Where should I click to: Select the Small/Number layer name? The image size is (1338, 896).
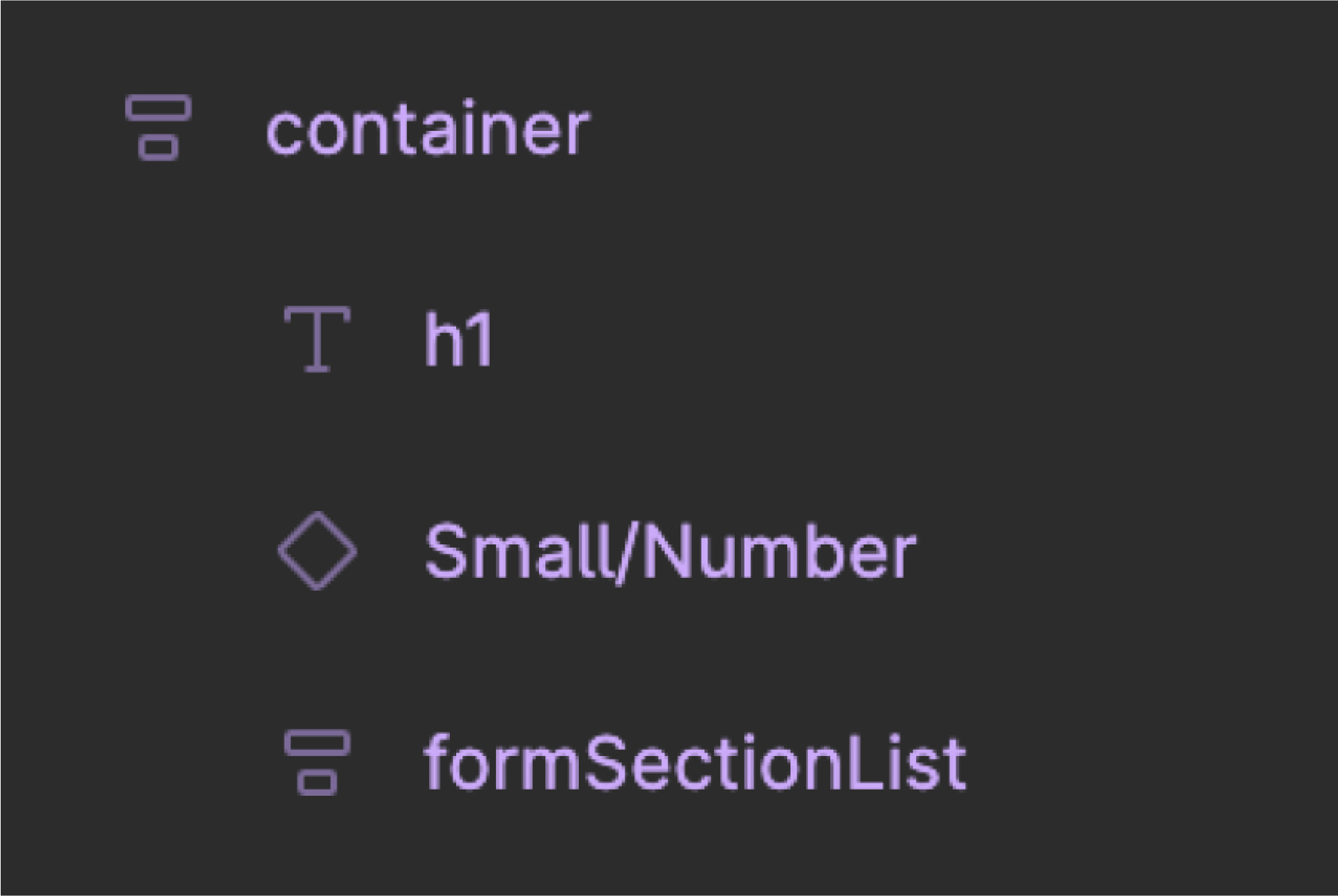click(669, 552)
